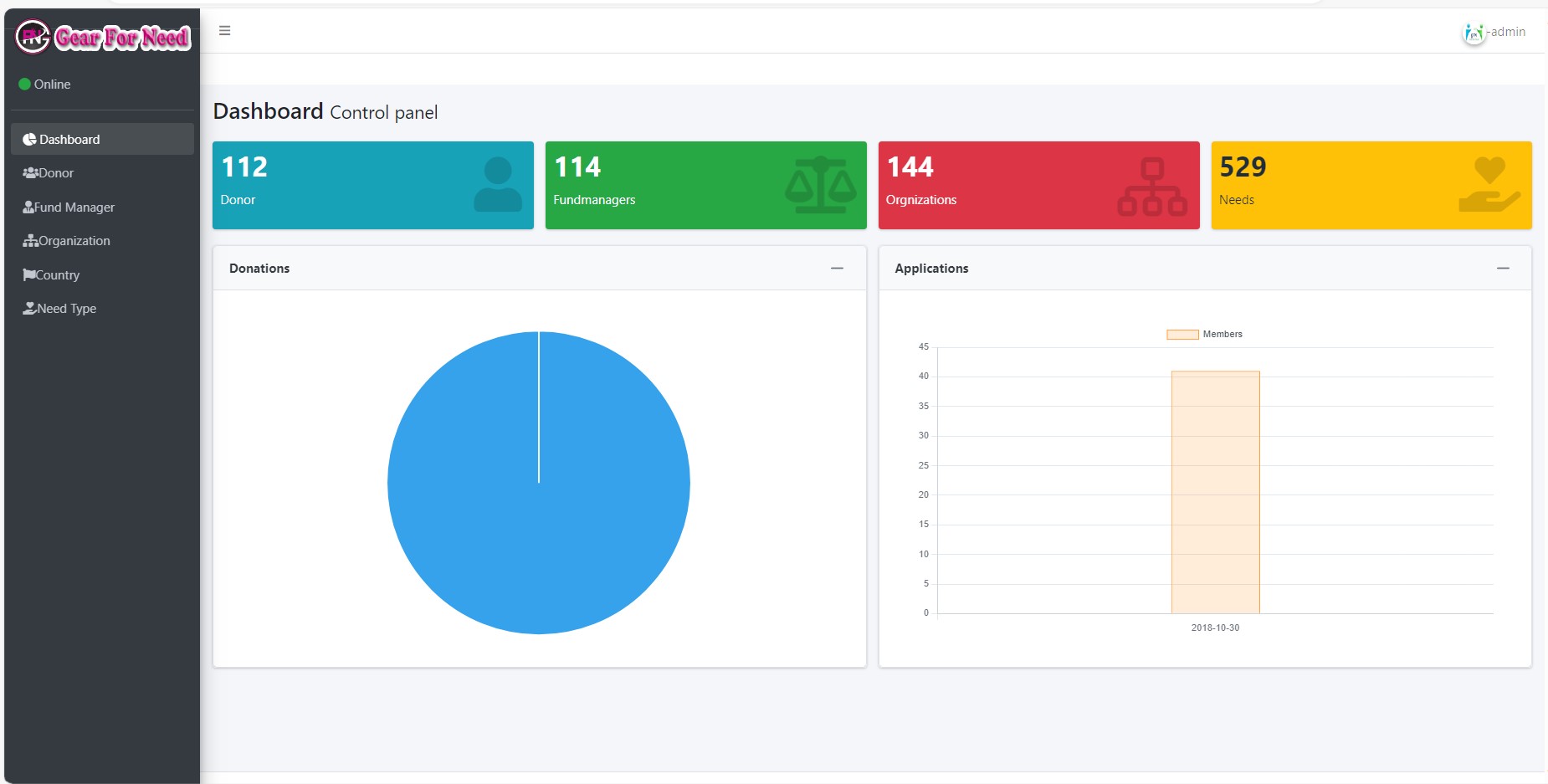Click the Applications panel title
The height and width of the screenshot is (784, 1548).
[931, 269]
